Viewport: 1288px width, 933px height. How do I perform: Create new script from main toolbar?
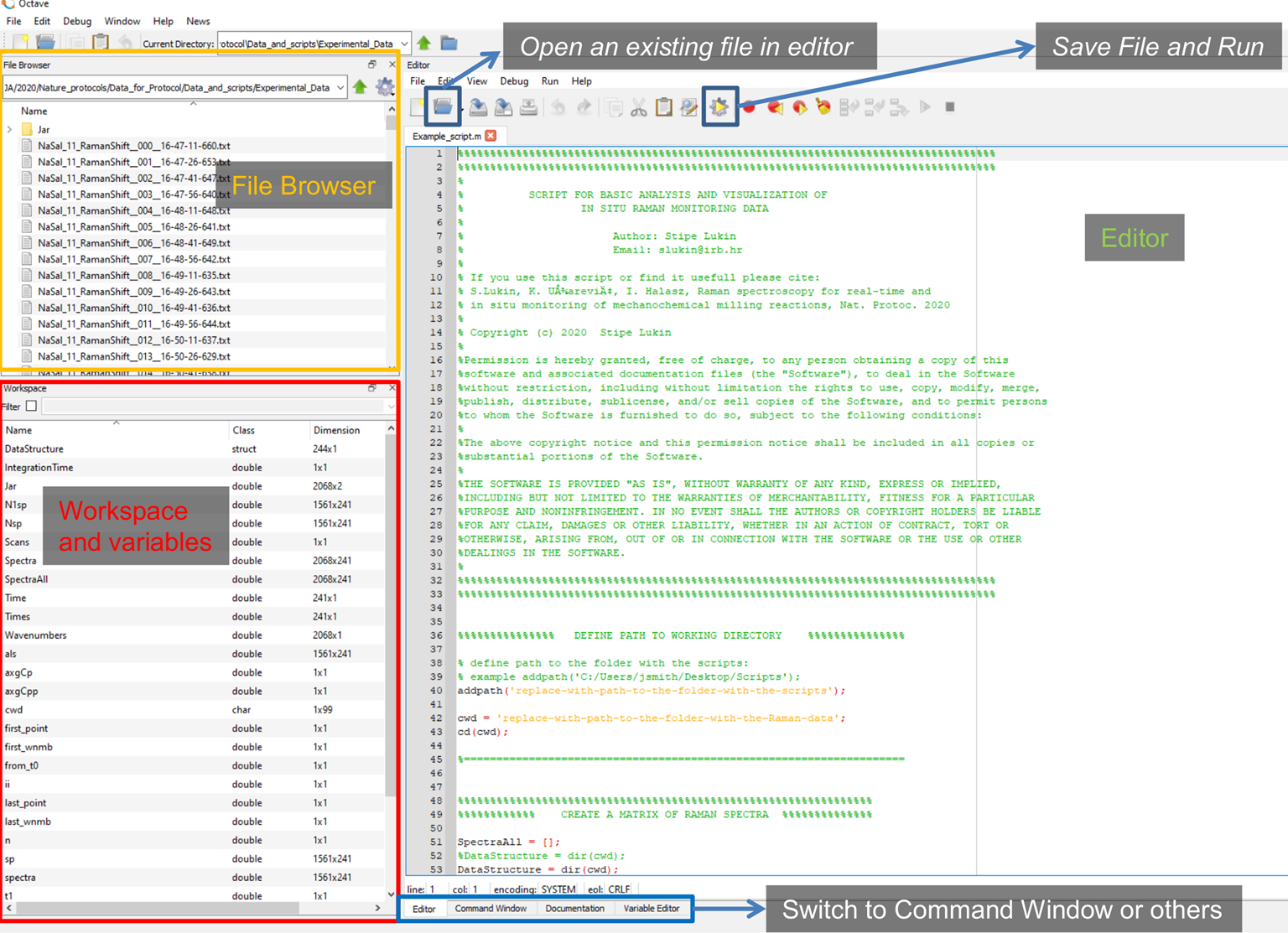coord(21,42)
